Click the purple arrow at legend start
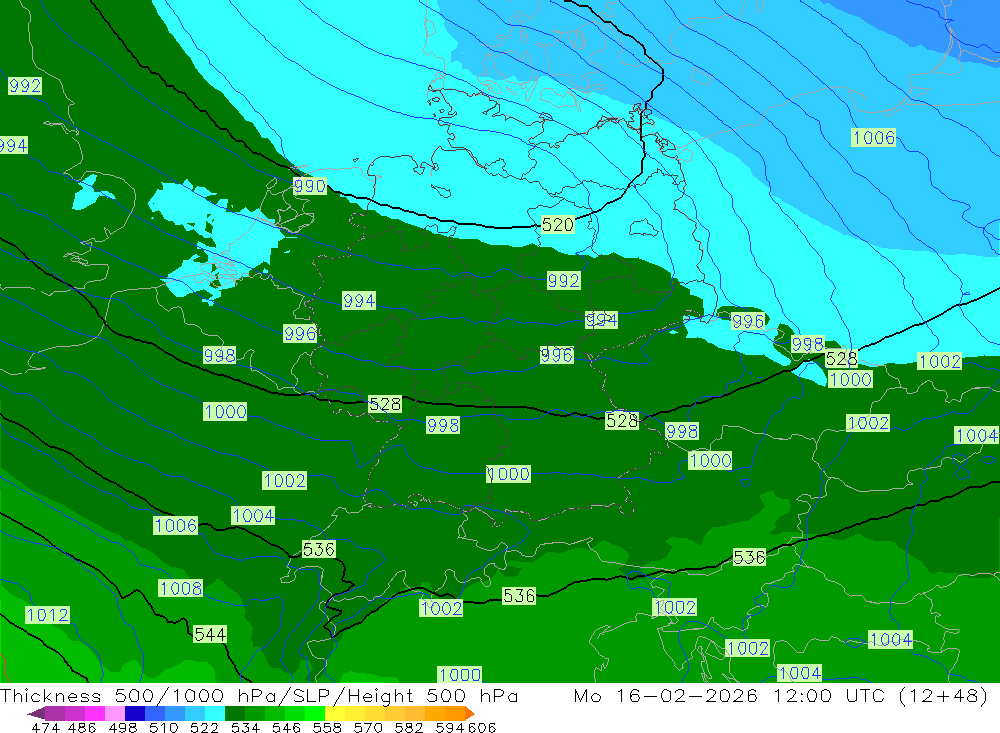The width and height of the screenshot is (1000, 733). point(36,713)
